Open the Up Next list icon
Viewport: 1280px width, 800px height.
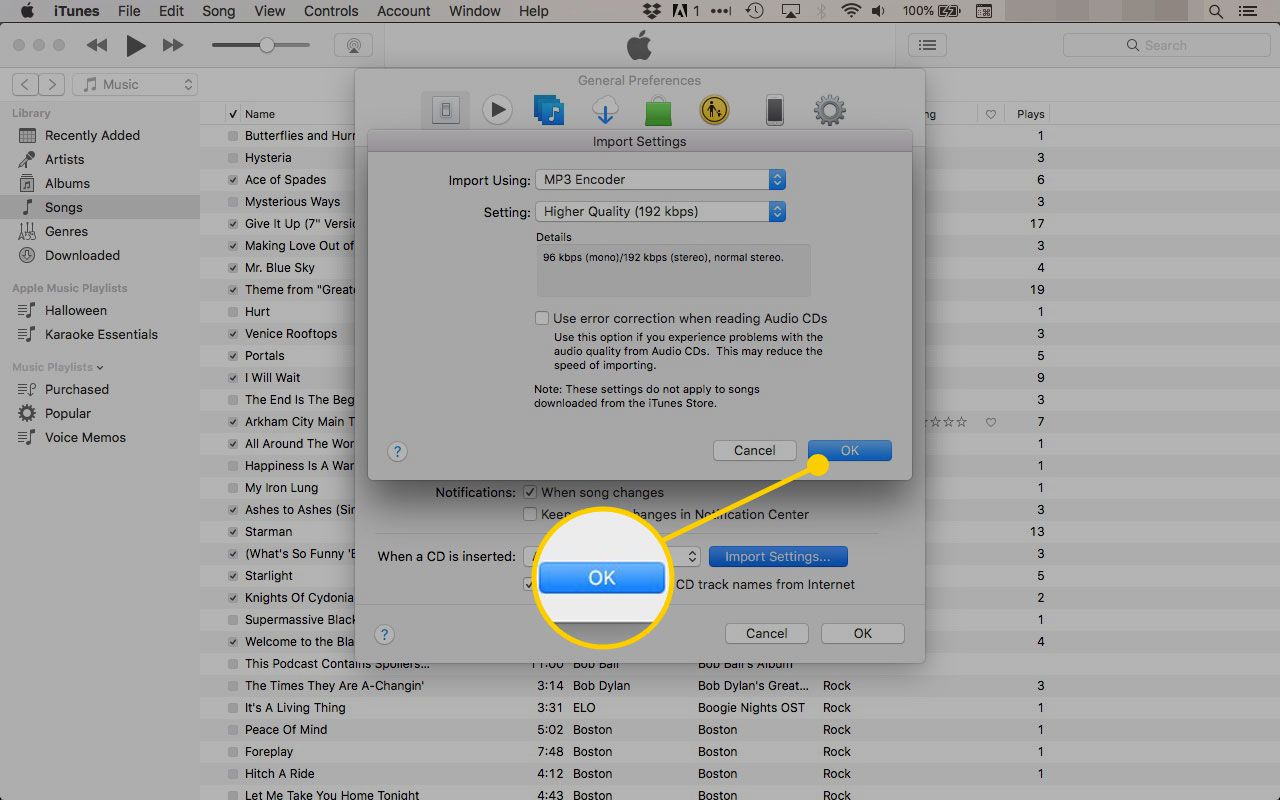[928, 45]
